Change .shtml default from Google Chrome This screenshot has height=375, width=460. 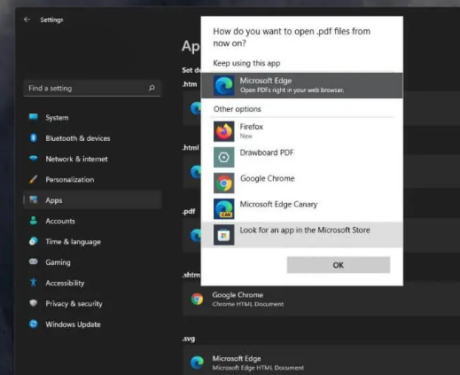[x=321, y=299]
